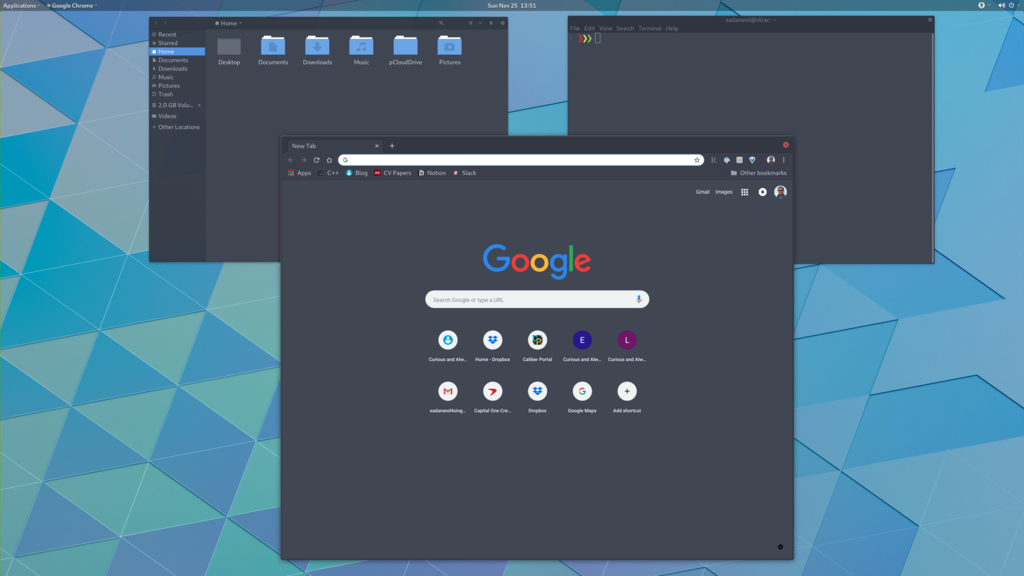Click the date and time in top bar
1024x576 pixels.
[x=511, y=5]
